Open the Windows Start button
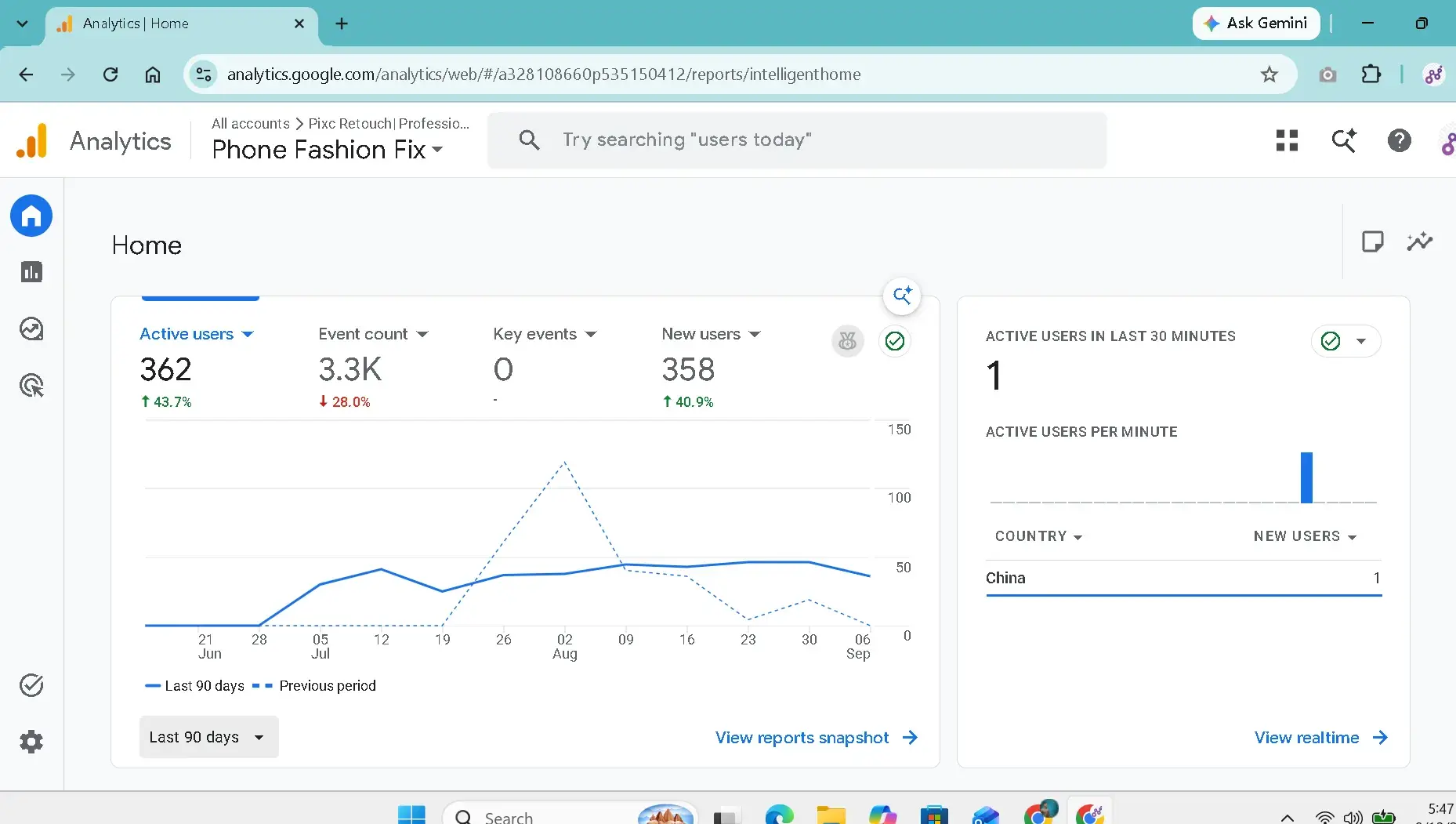This screenshot has height=824, width=1456. (x=411, y=815)
